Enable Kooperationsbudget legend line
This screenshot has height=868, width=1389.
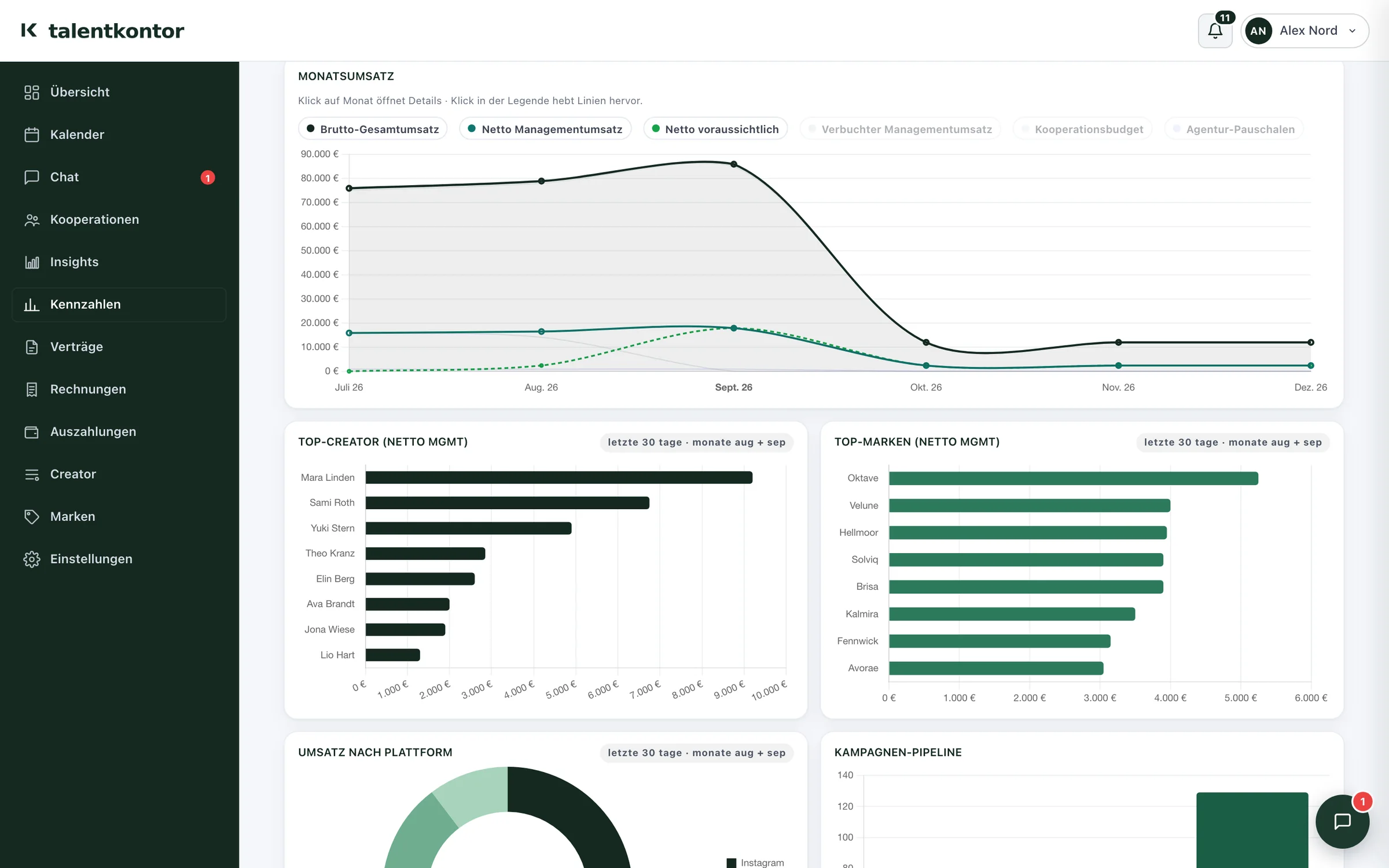click(1082, 129)
